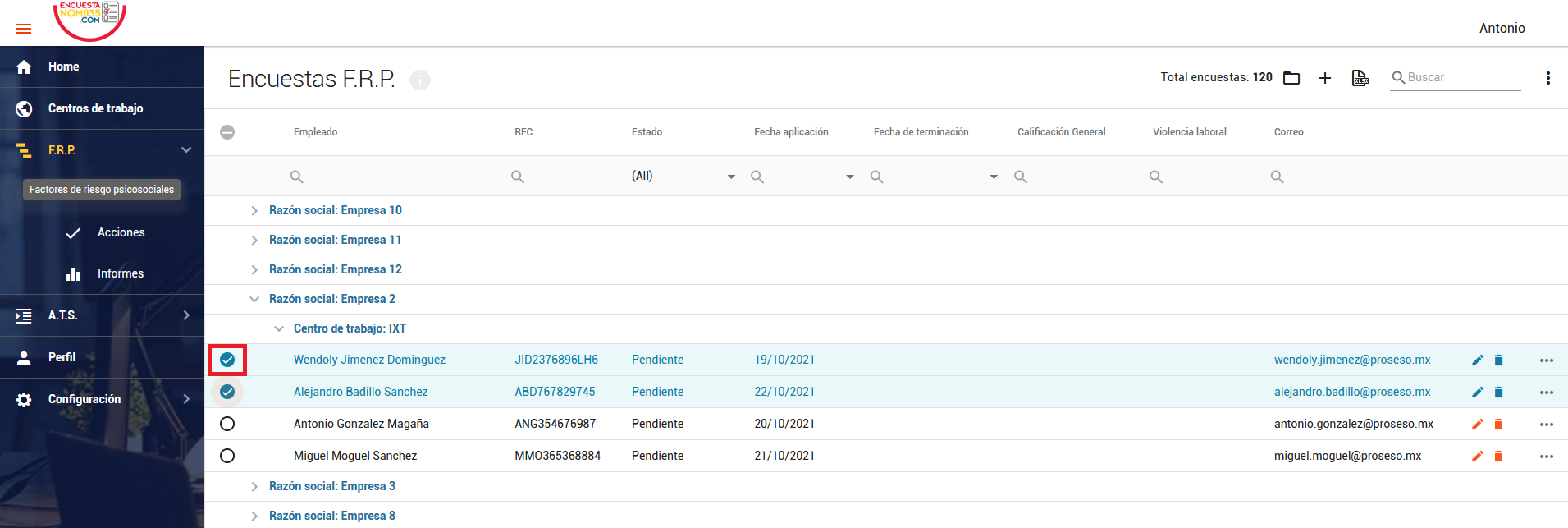This screenshot has width=1568, height=528.
Task: Click date cell 21/10/2021
Action: coord(784,456)
